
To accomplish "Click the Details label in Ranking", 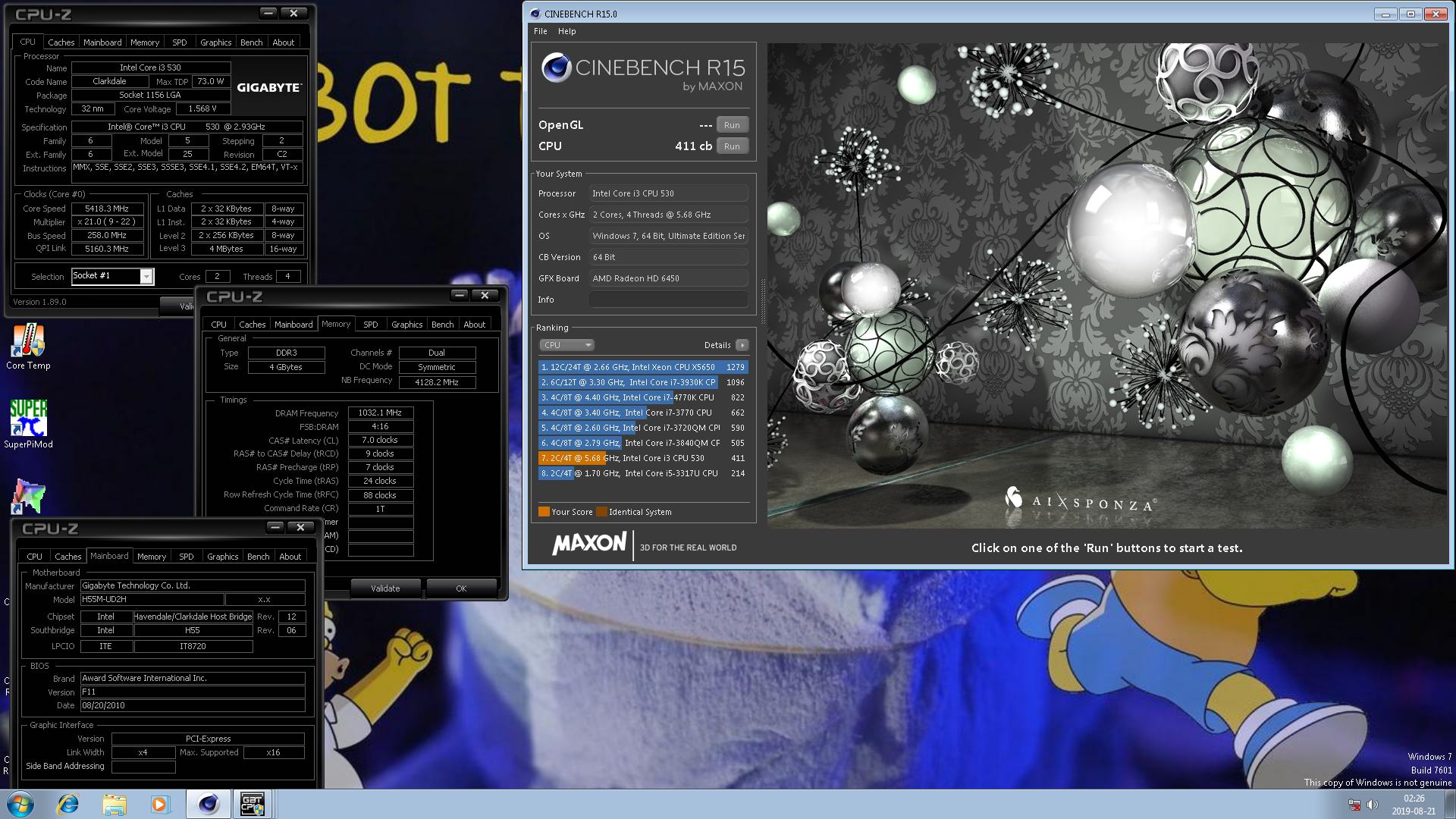I will [717, 345].
